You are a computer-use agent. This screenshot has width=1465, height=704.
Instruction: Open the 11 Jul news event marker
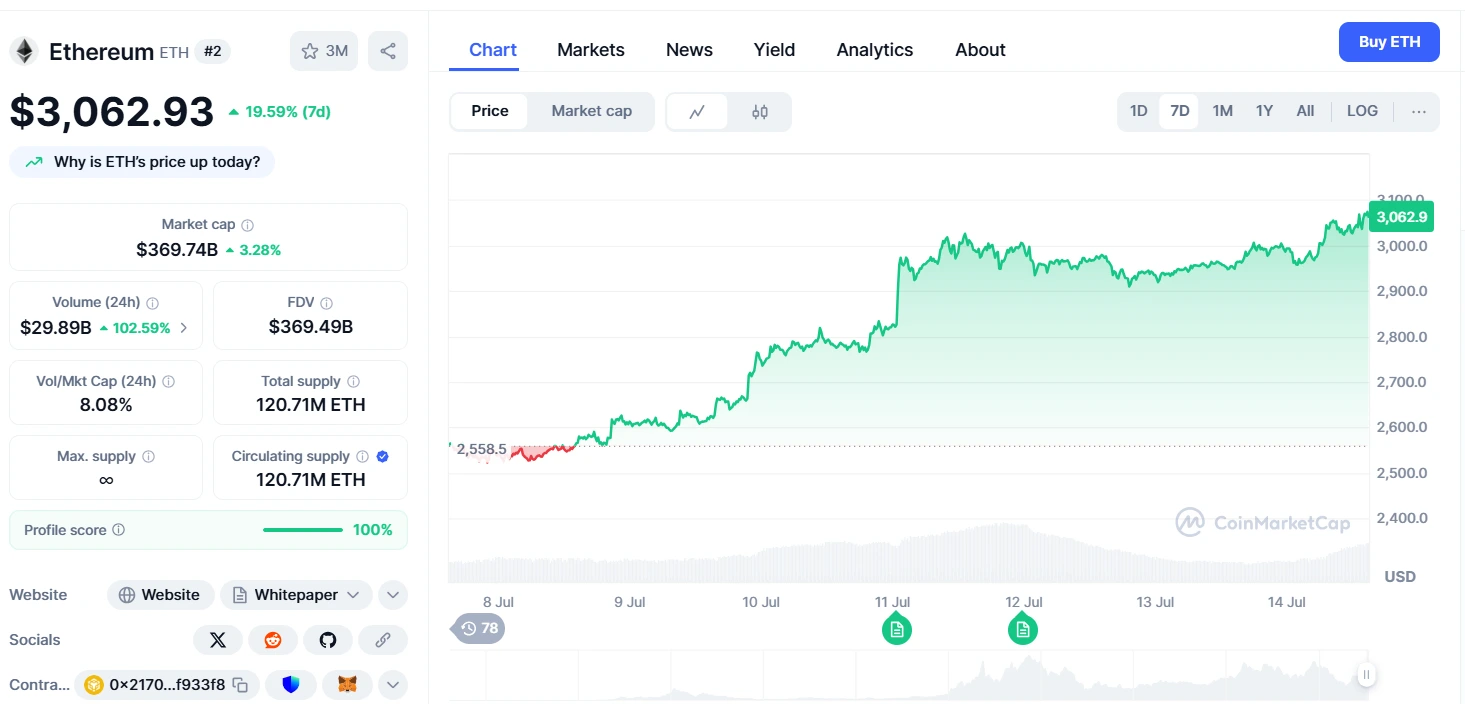(x=897, y=629)
